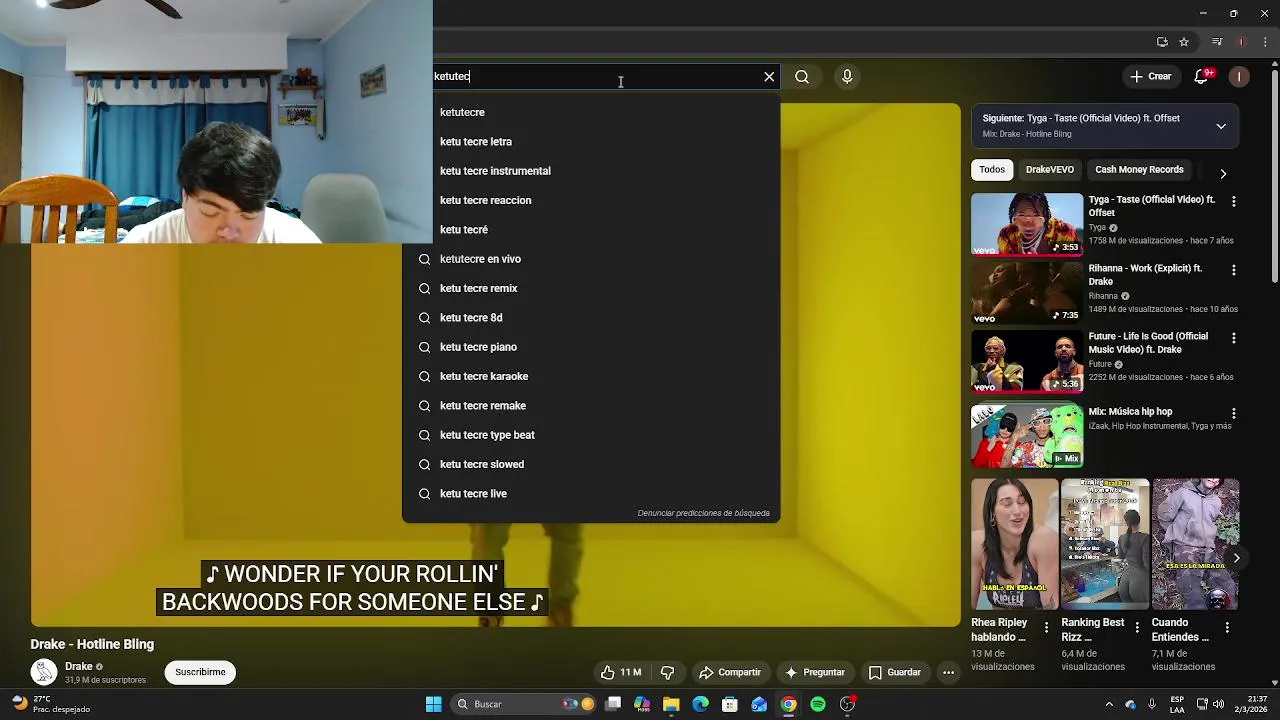1280x720 pixels.
Task: Select suggestion 'ketu tecre instrumental'
Action: pos(591,171)
